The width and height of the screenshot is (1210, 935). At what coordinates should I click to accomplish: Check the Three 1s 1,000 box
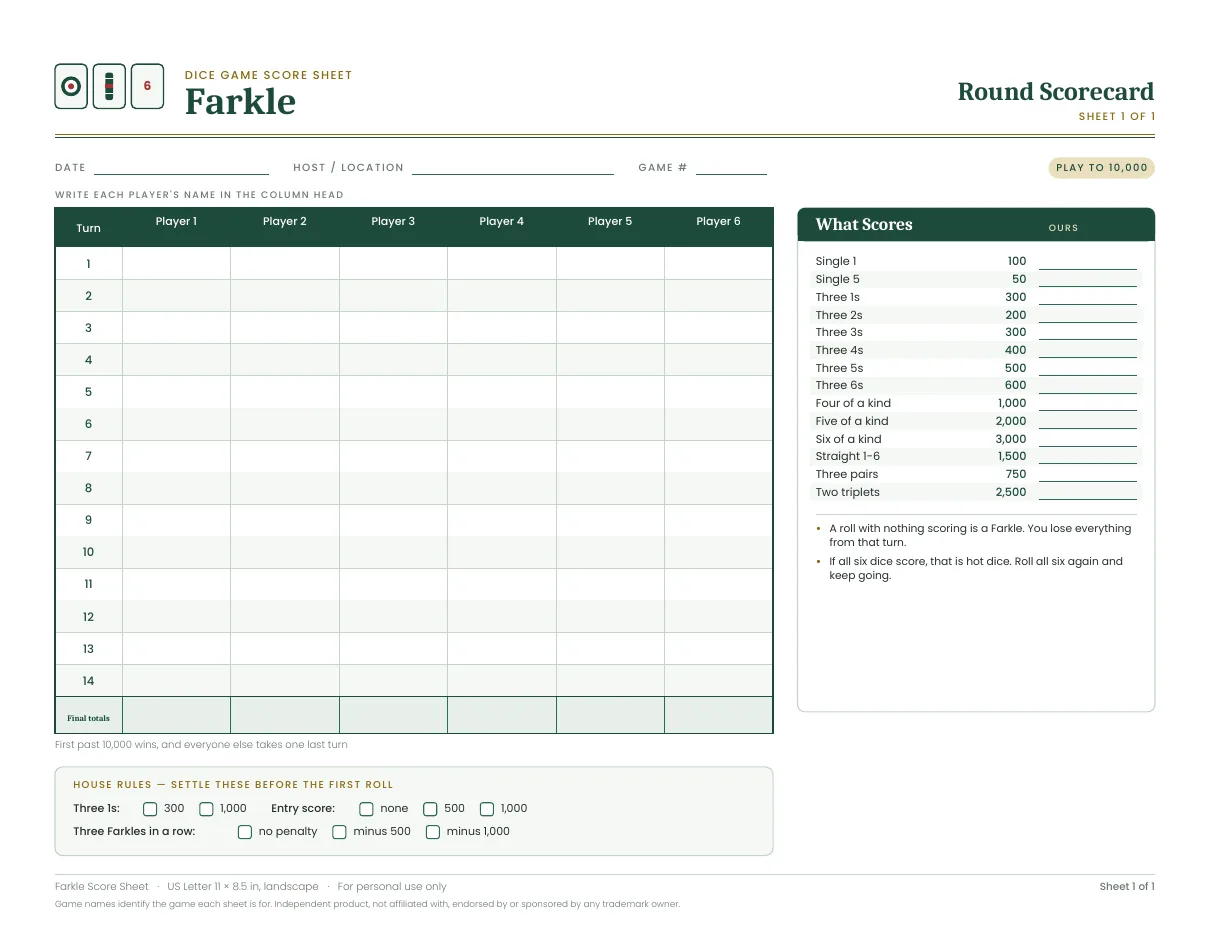tap(206, 809)
